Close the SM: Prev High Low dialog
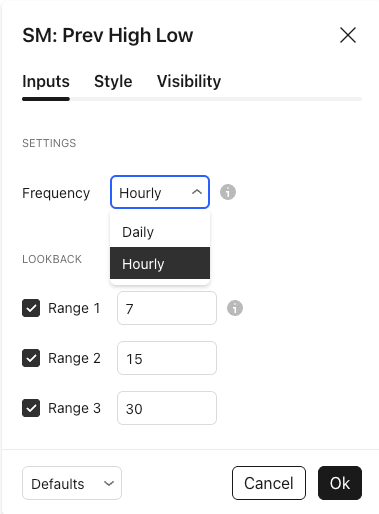The height and width of the screenshot is (514, 379). [x=348, y=35]
